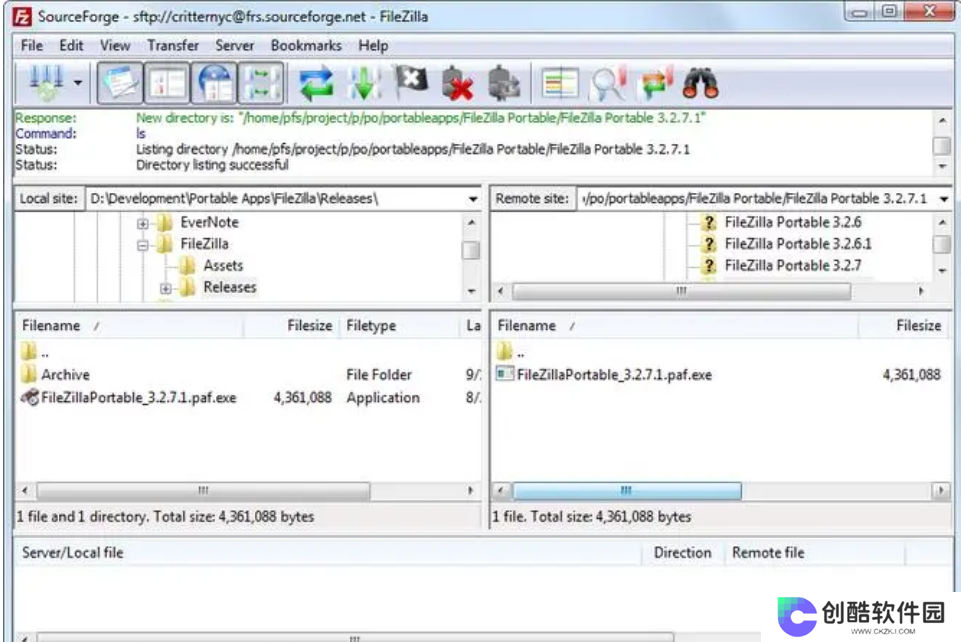Select FileZilla folder in local tree
Screen dimensions: 961x642
point(204,244)
